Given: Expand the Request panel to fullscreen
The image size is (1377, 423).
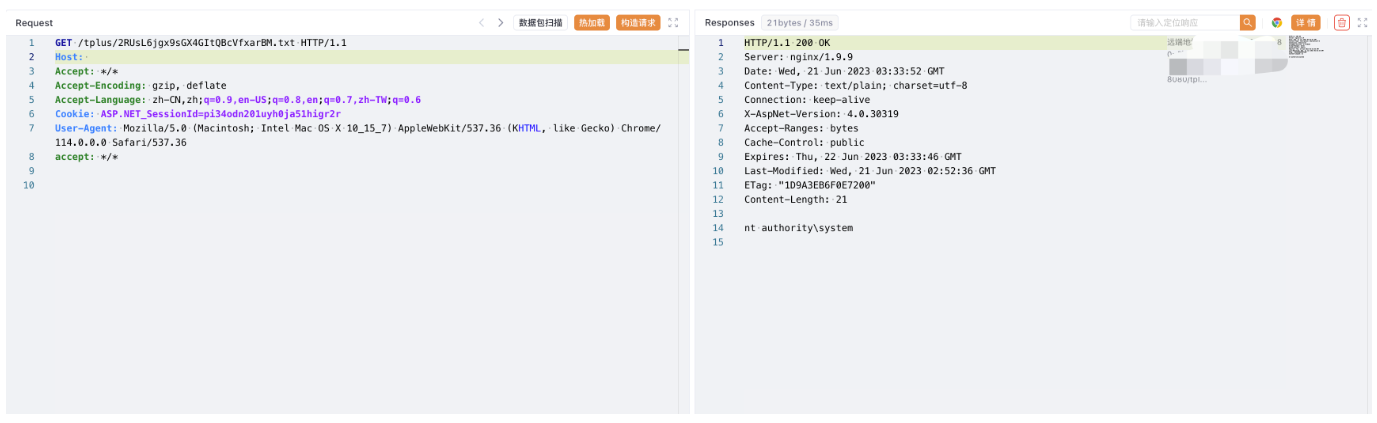Looking at the screenshot, I should pos(673,23).
